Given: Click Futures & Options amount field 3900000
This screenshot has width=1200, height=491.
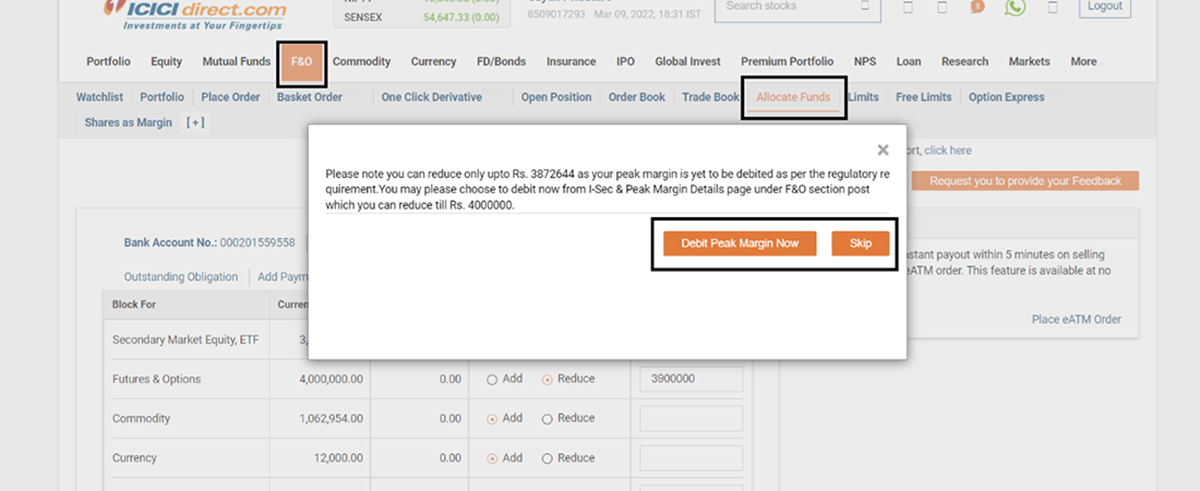Looking at the screenshot, I should point(690,380).
